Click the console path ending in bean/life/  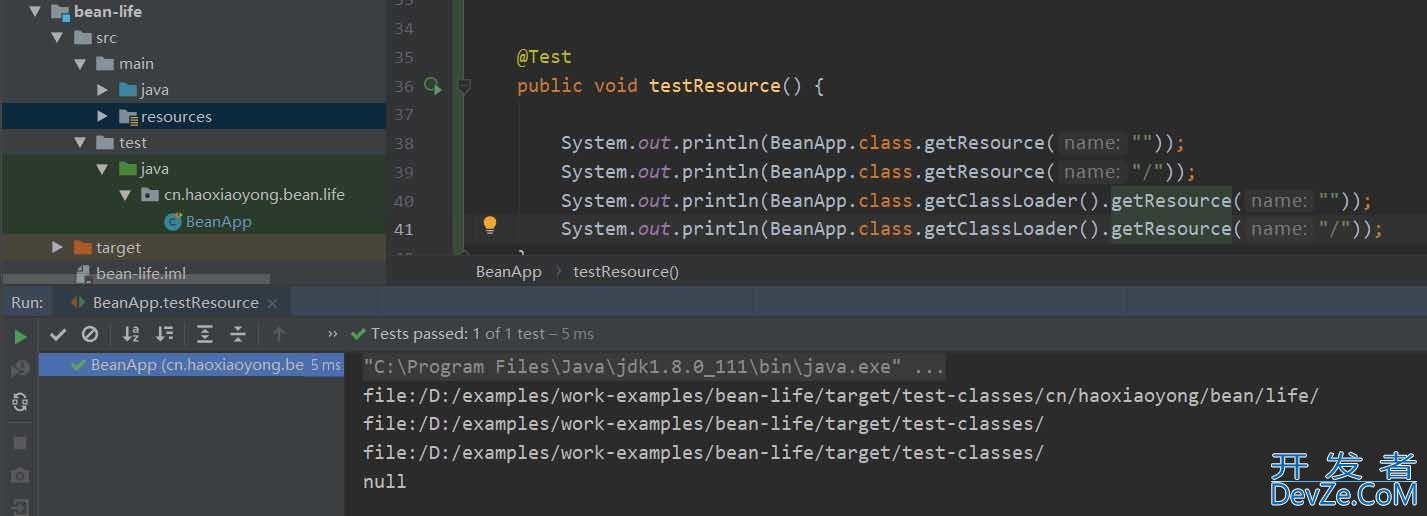(841, 395)
